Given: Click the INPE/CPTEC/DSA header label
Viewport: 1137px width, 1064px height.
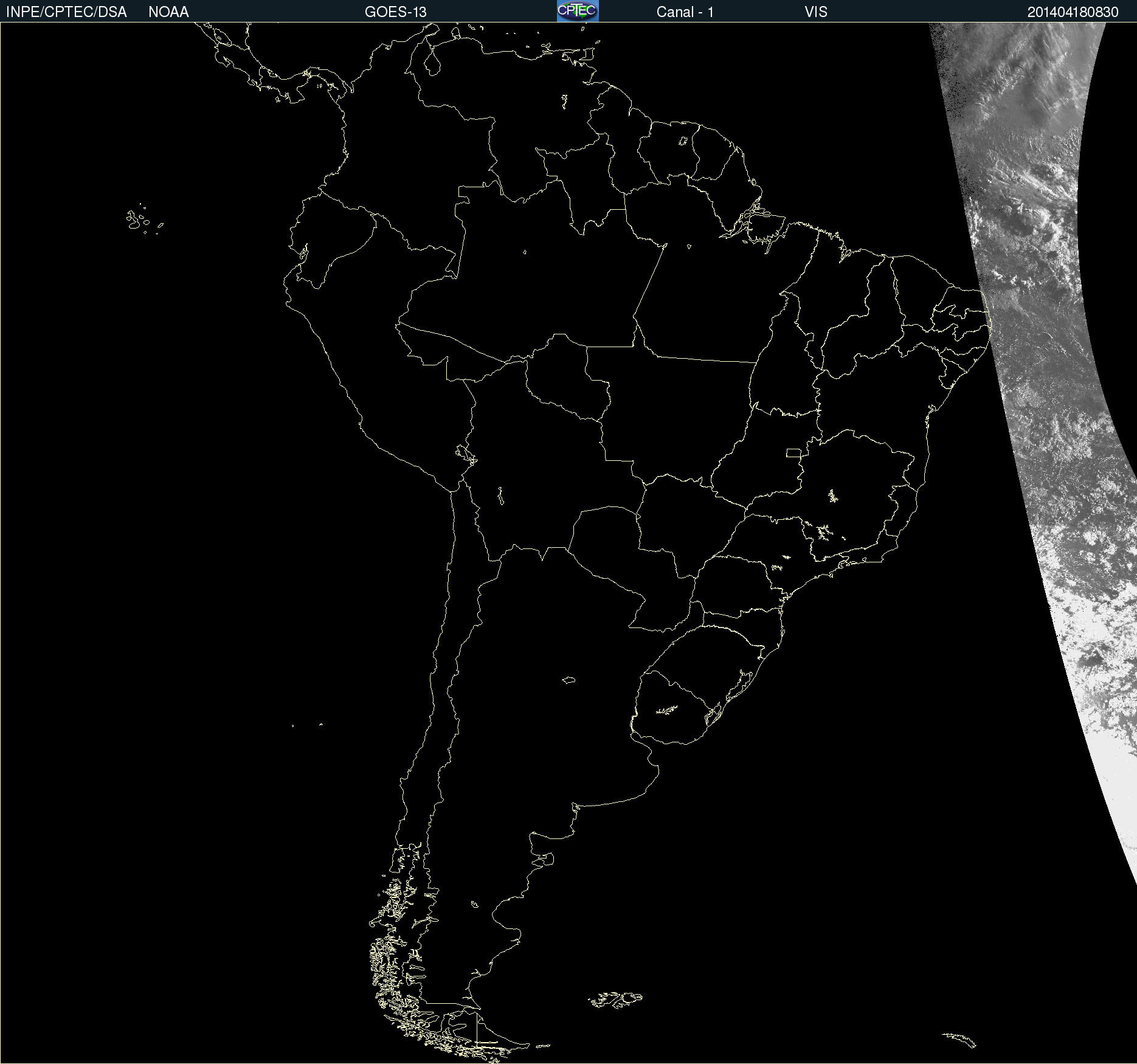Looking at the screenshot, I should tap(66, 12).
